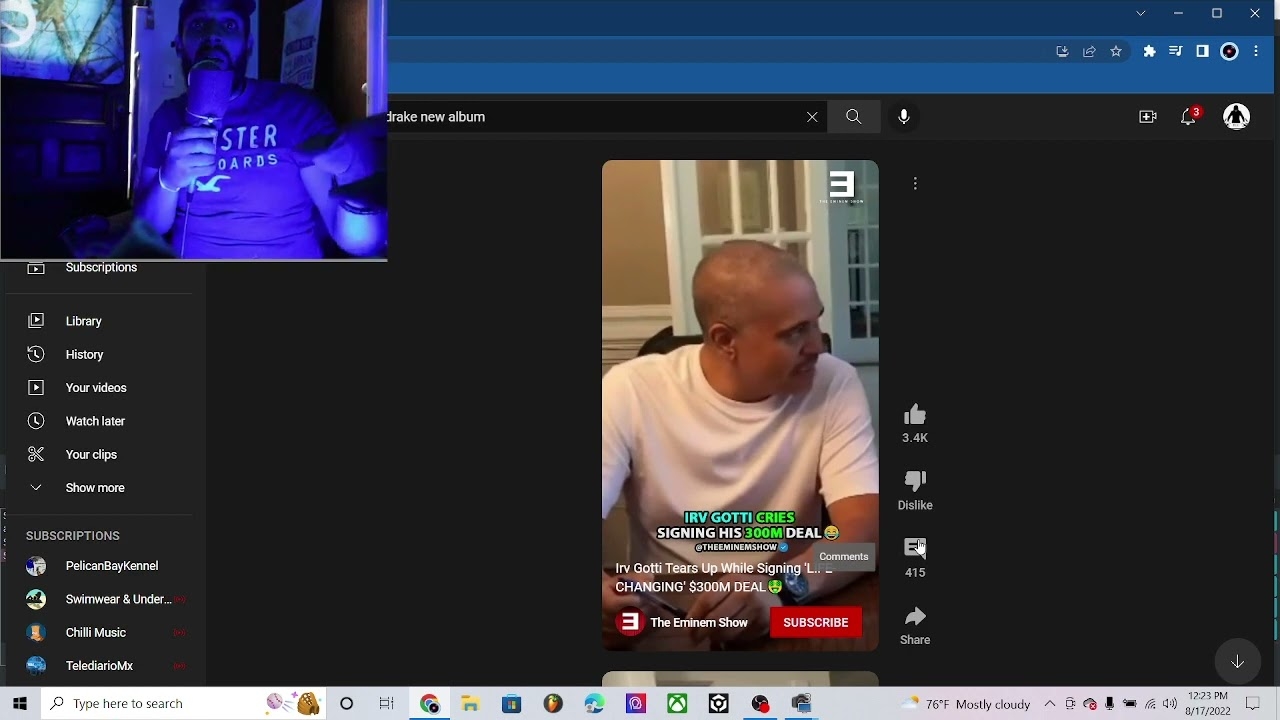This screenshot has width=1280, height=720.
Task: Click the short's title text
Action: [x=723, y=577]
